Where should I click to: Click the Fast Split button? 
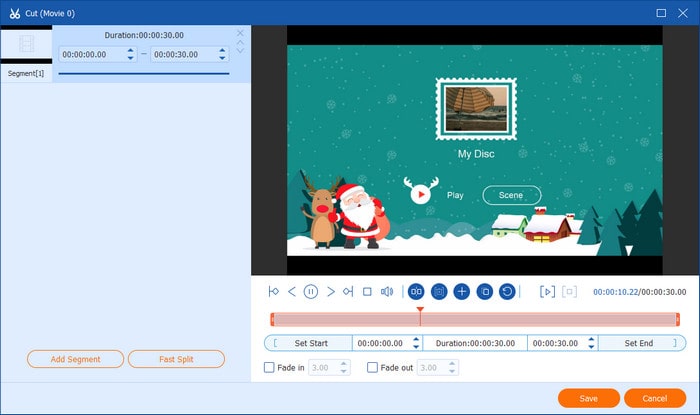click(x=176, y=358)
